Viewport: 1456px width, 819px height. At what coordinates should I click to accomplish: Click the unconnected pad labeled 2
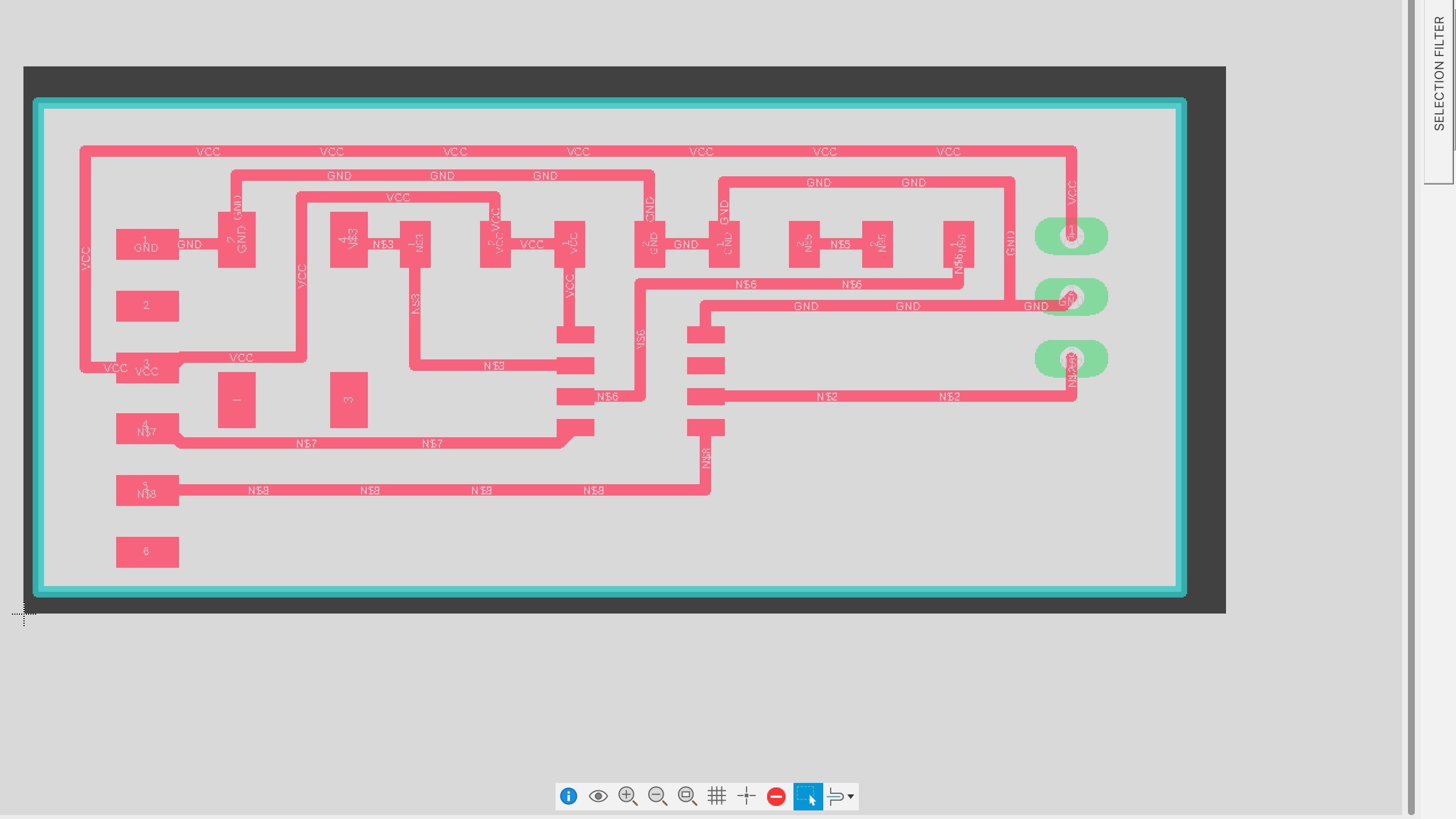[x=147, y=306]
